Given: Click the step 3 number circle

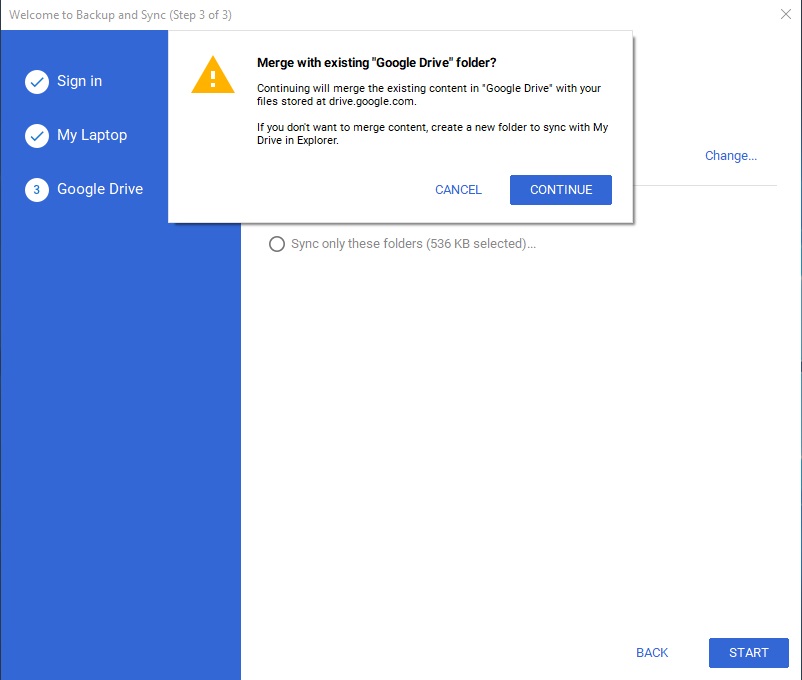Looking at the screenshot, I should [37, 190].
